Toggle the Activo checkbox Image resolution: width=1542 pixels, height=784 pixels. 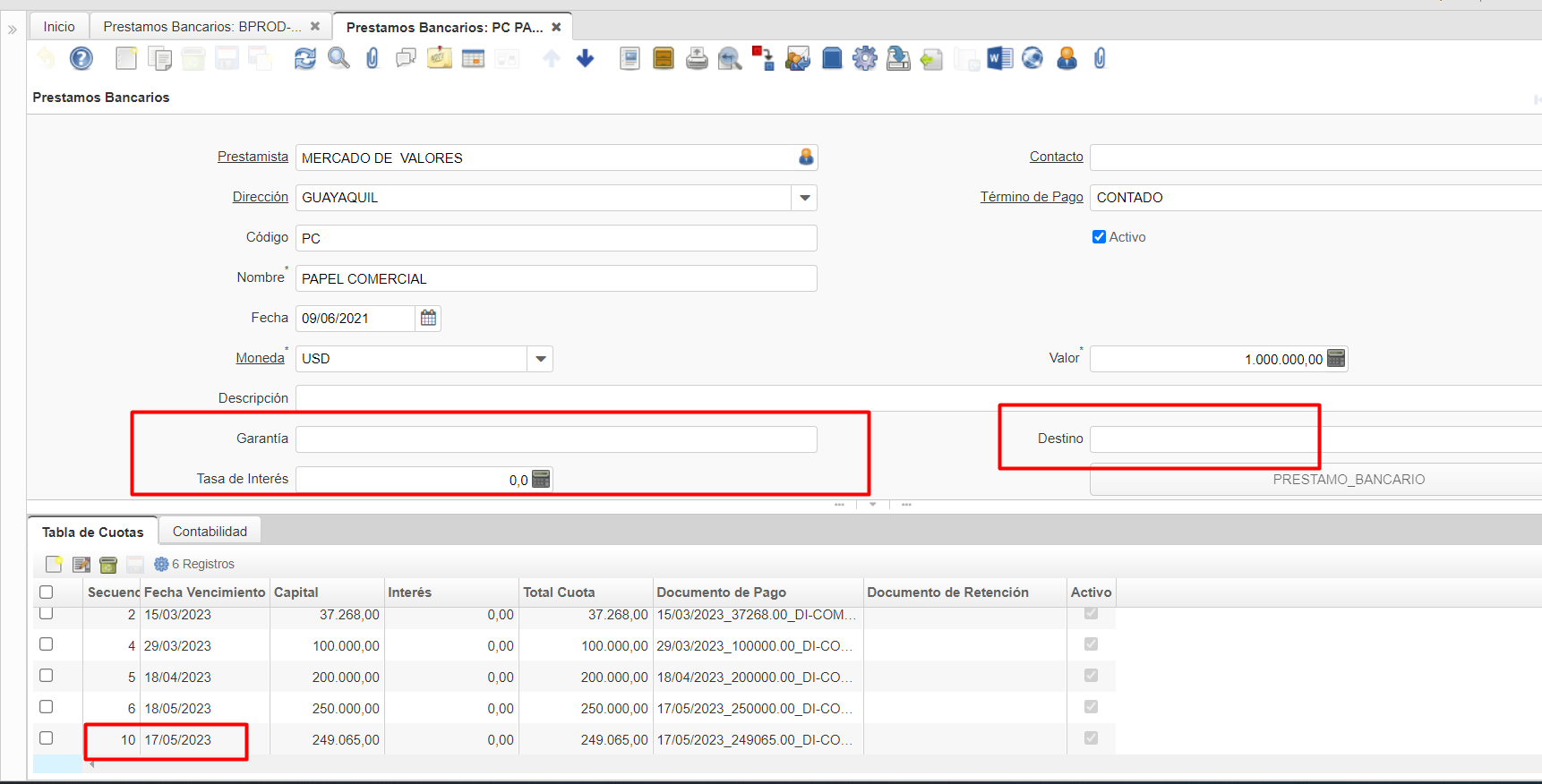(1099, 237)
